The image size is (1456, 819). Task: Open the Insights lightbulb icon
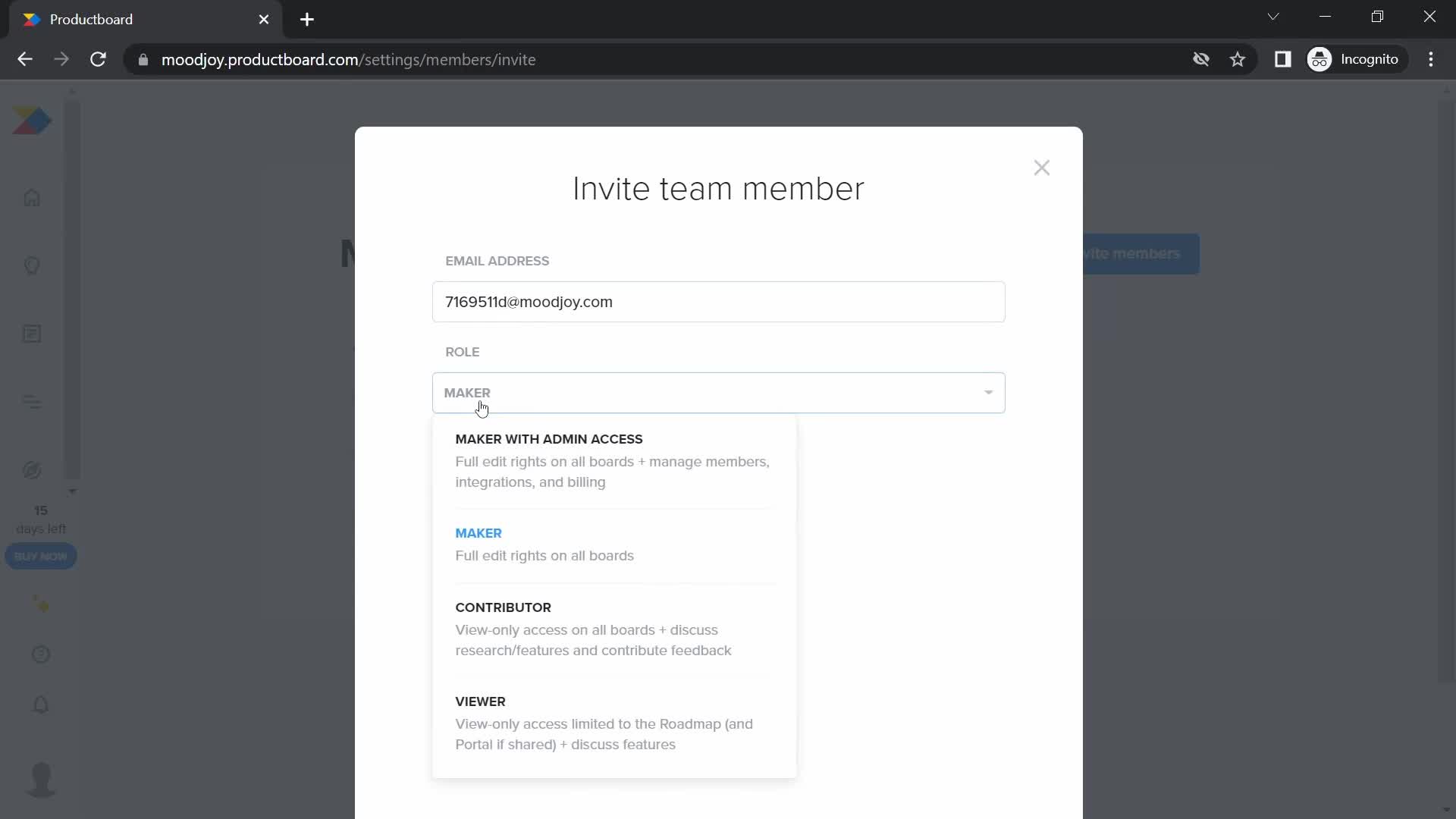pos(32,266)
